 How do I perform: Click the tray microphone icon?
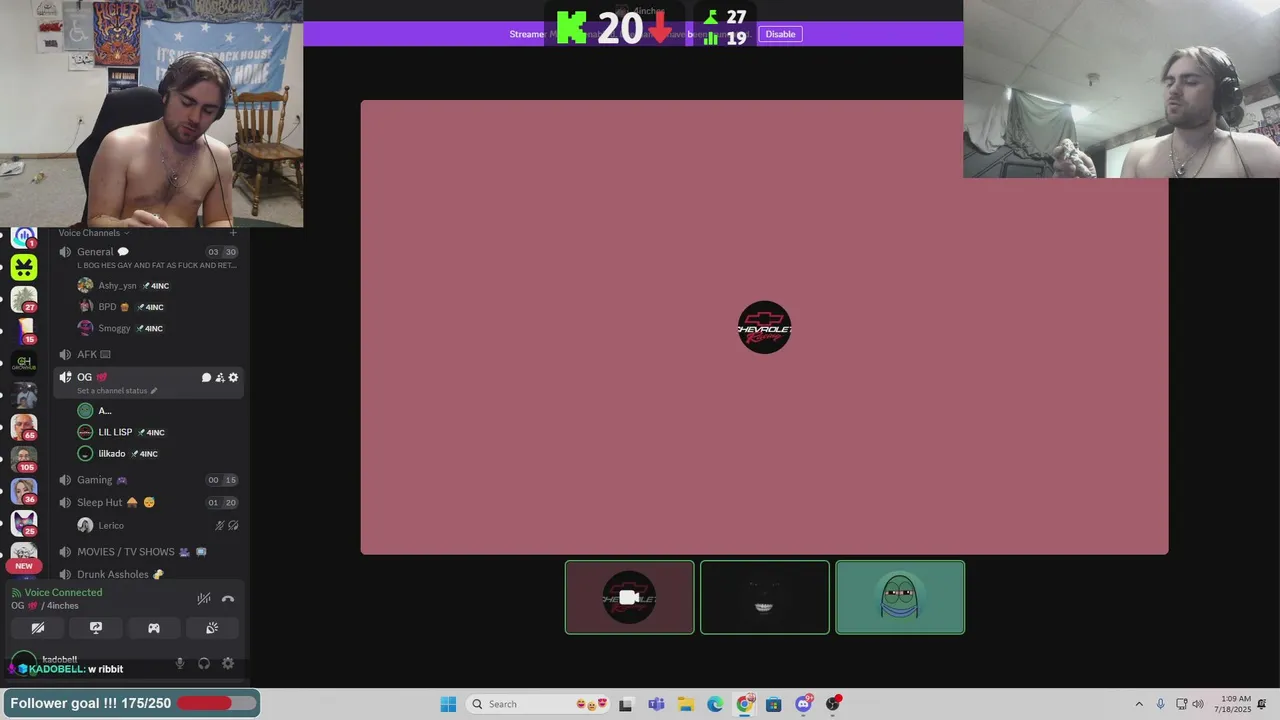[1160, 704]
